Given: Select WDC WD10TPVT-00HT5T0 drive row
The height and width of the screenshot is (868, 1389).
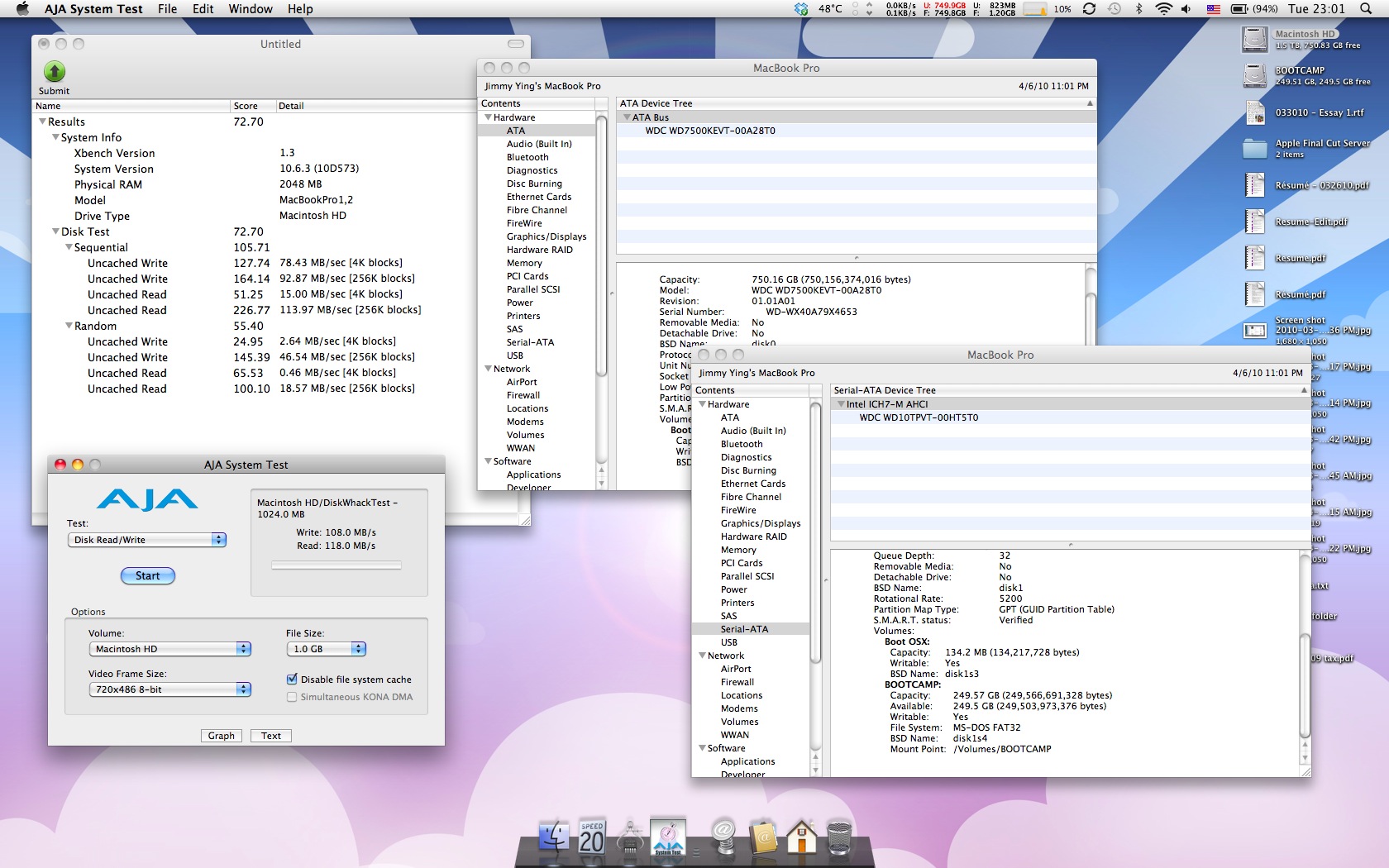Looking at the screenshot, I should (1069, 417).
